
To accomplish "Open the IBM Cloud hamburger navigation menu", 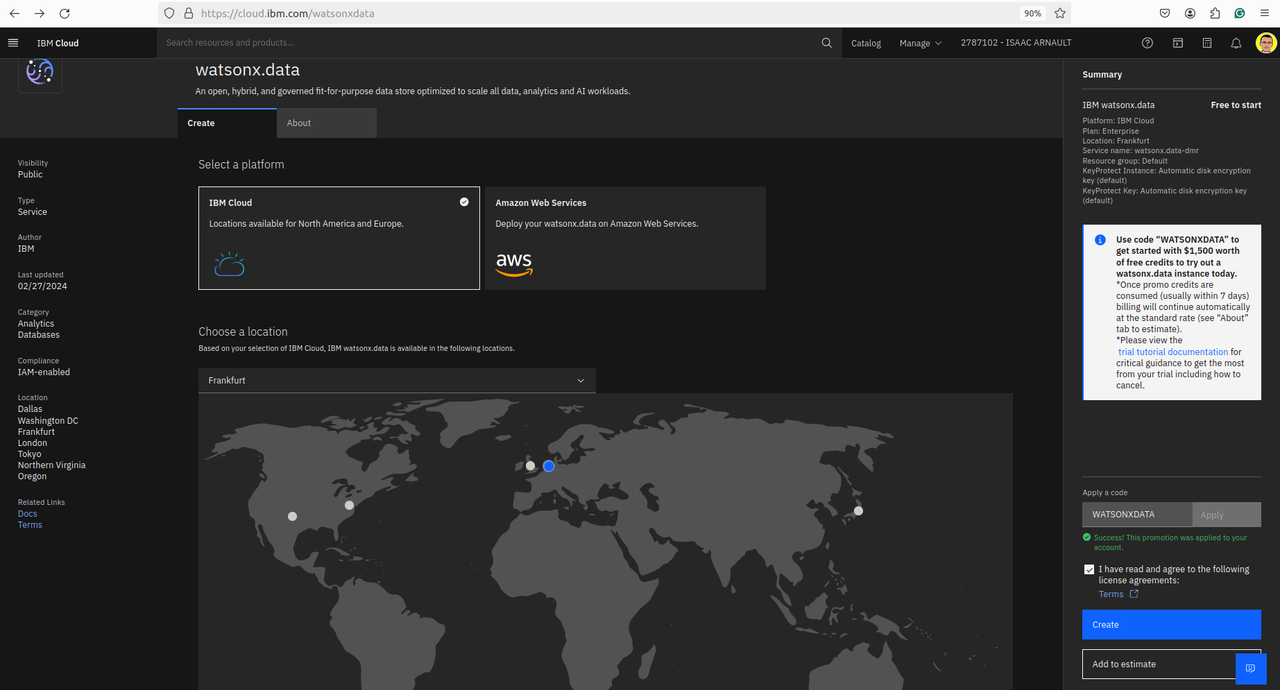I will [x=13, y=43].
